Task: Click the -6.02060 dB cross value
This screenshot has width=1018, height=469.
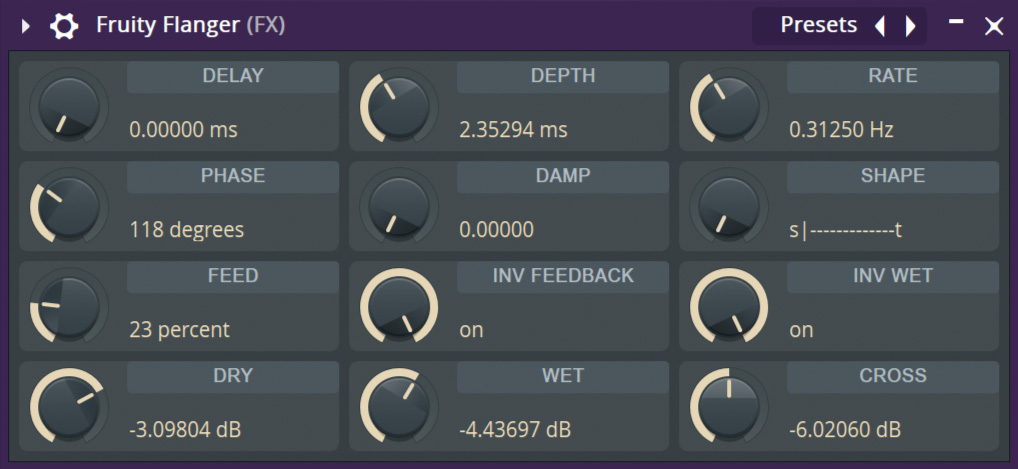Action: 845,430
